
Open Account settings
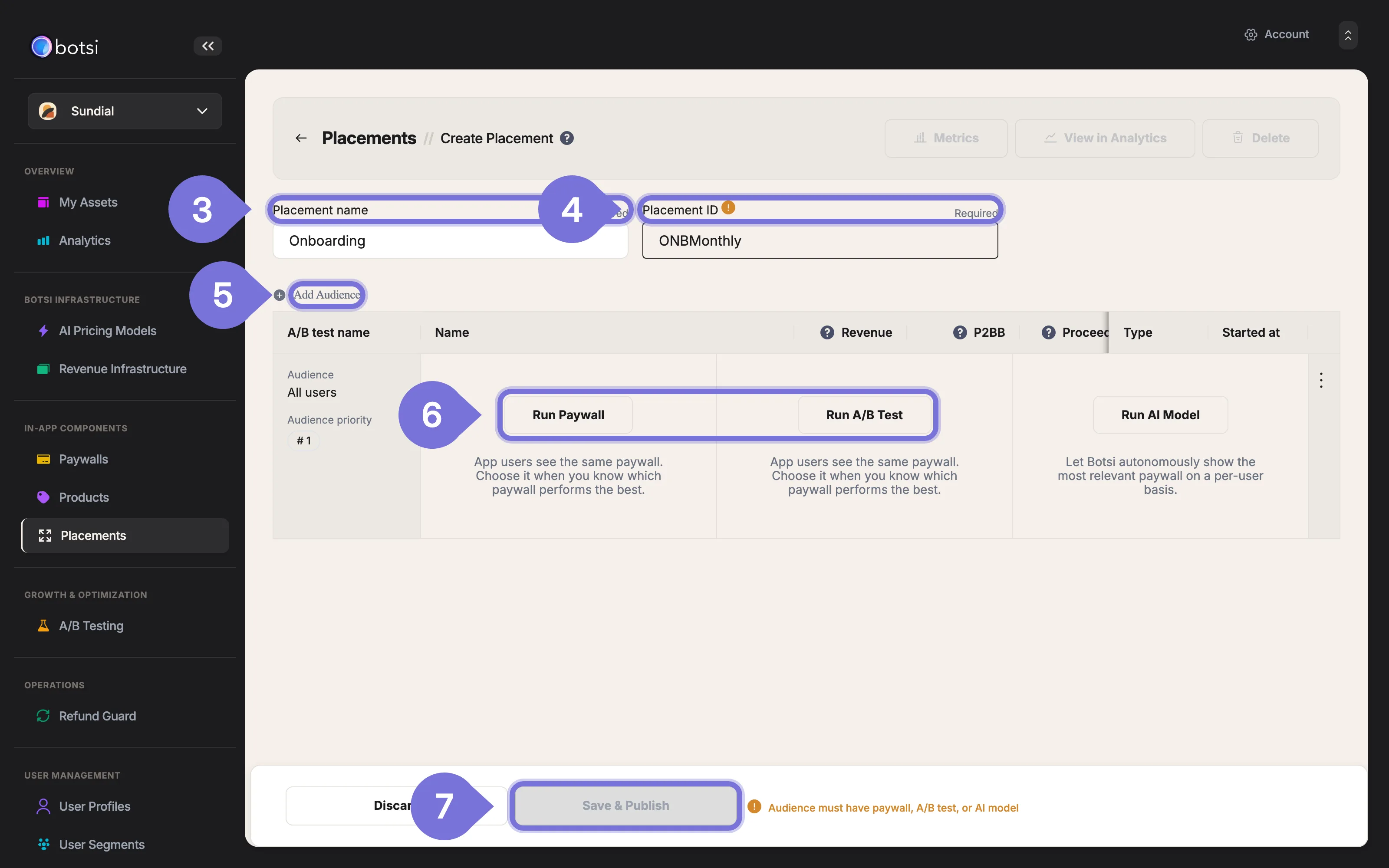(x=1277, y=34)
